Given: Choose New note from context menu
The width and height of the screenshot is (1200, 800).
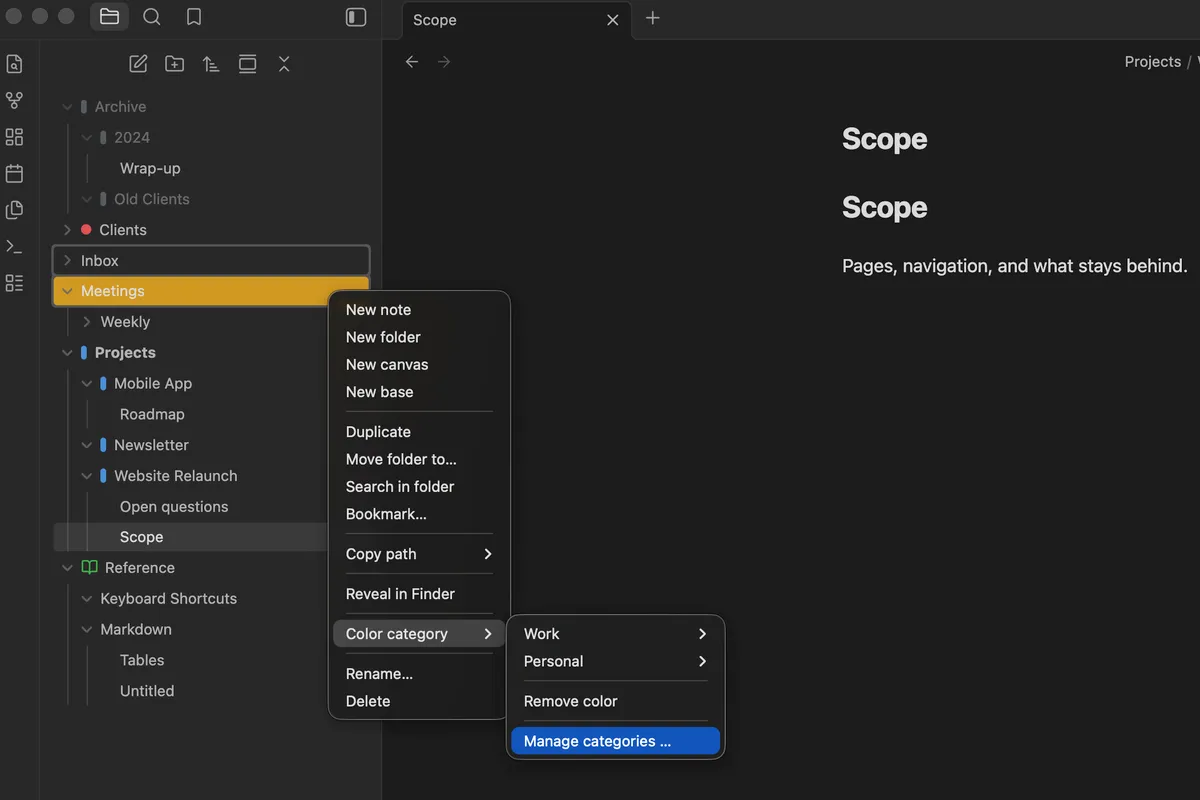Looking at the screenshot, I should pyautogui.click(x=419, y=310).
